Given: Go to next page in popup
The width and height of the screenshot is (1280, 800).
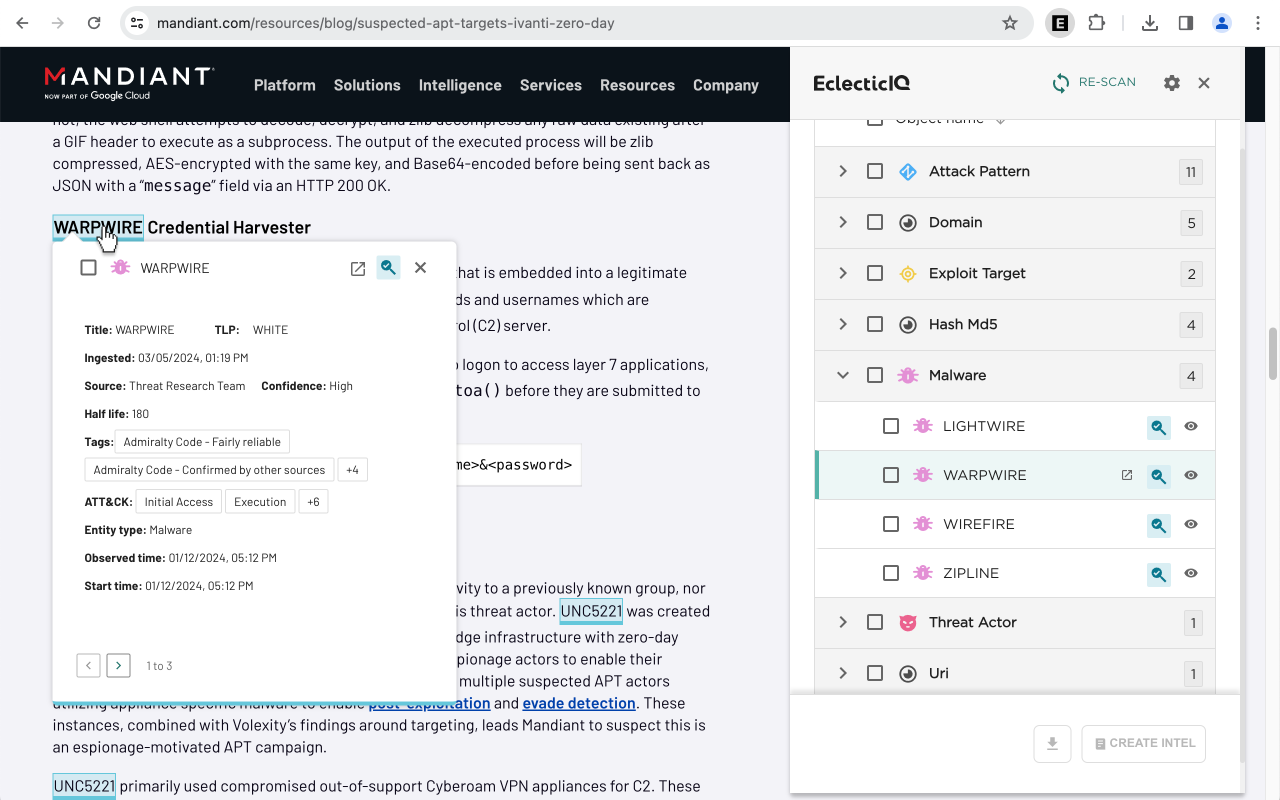Looking at the screenshot, I should [x=118, y=665].
